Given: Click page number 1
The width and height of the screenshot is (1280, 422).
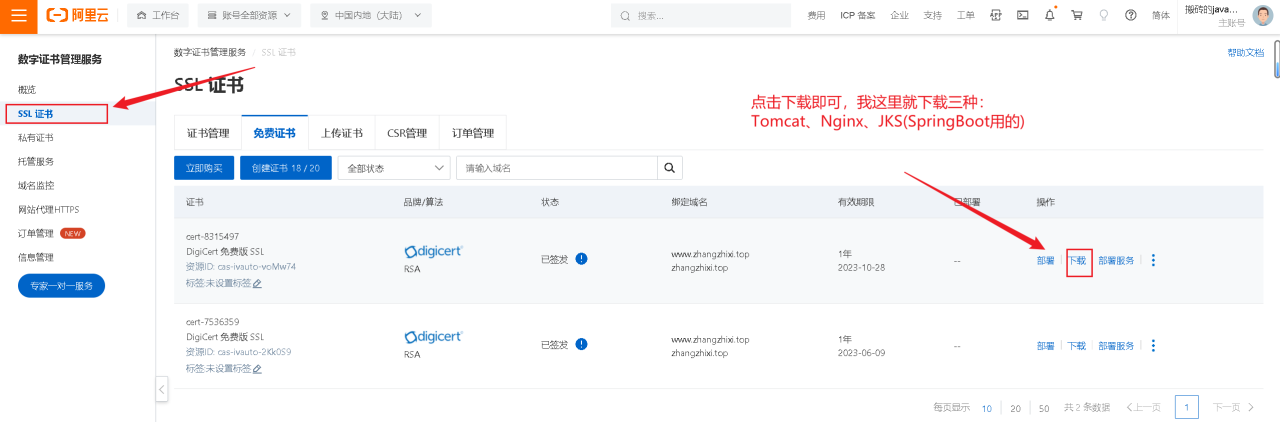Looking at the screenshot, I should (x=1187, y=407).
